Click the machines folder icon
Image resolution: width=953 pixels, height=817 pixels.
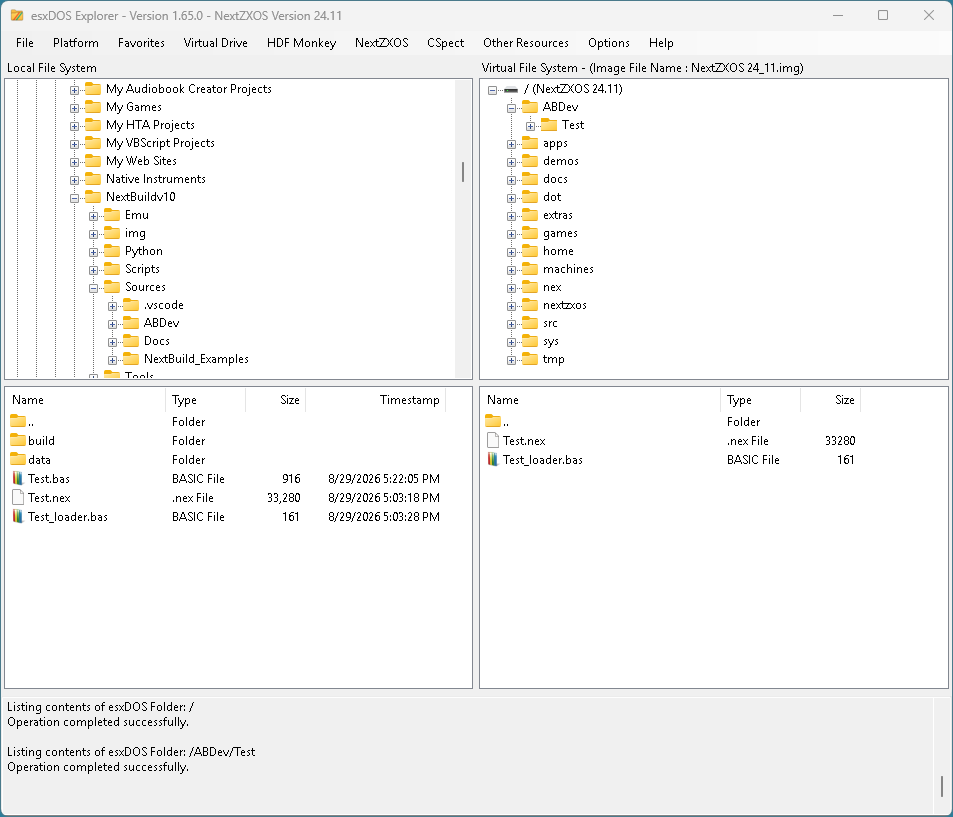pos(530,269)
